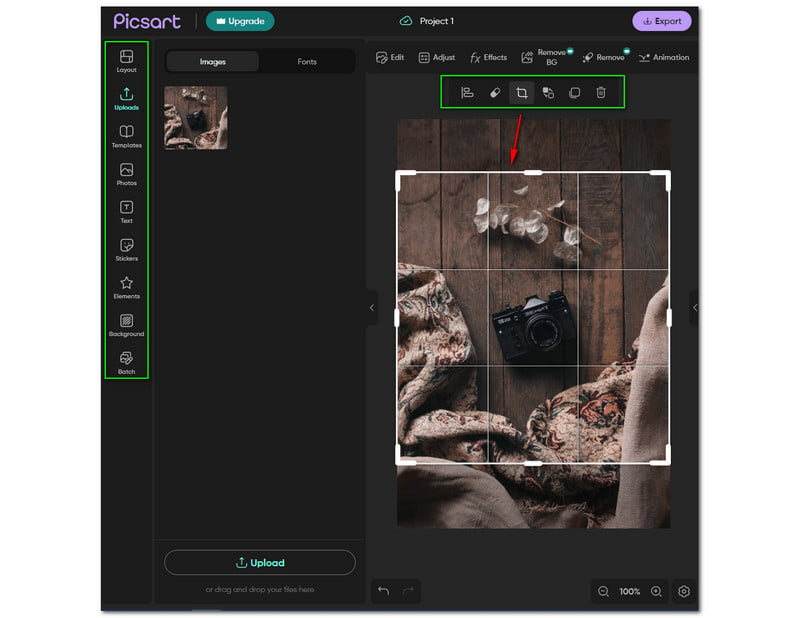This screenshot has width=800, height=618.
Task: Open the Layout panel in sidebar
Action: click(x=126, y=60)
